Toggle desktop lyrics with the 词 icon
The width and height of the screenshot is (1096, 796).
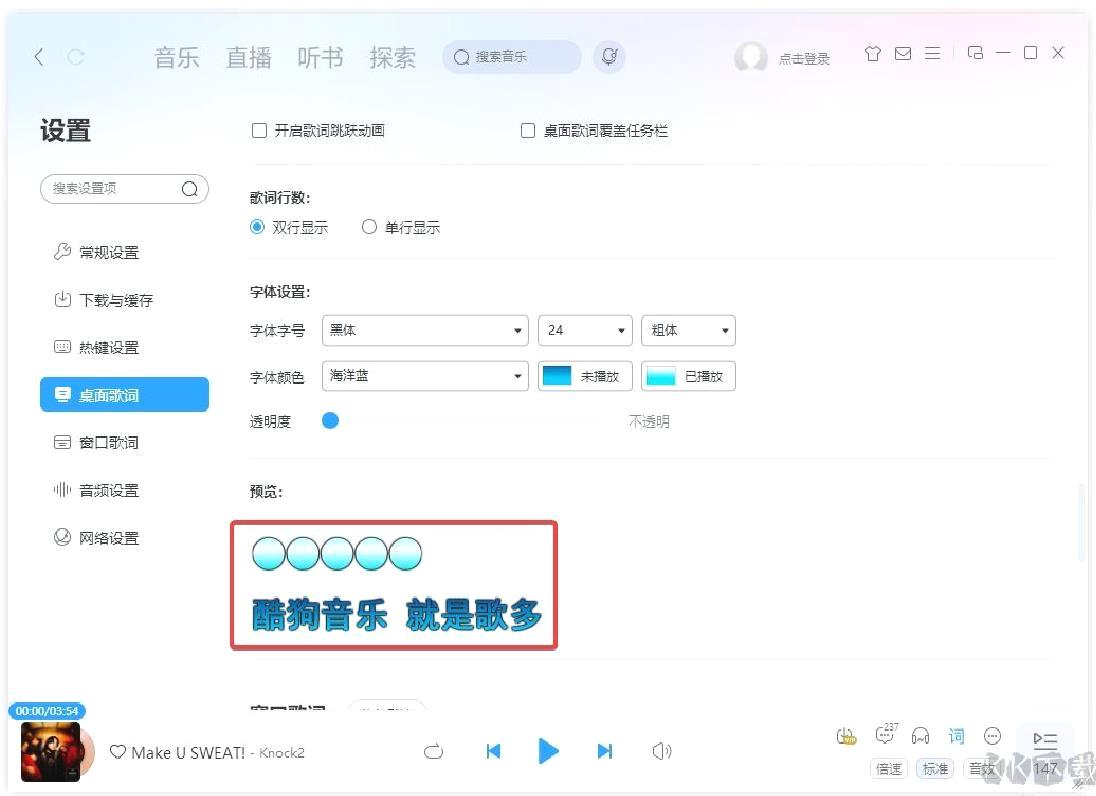(956, 736)
